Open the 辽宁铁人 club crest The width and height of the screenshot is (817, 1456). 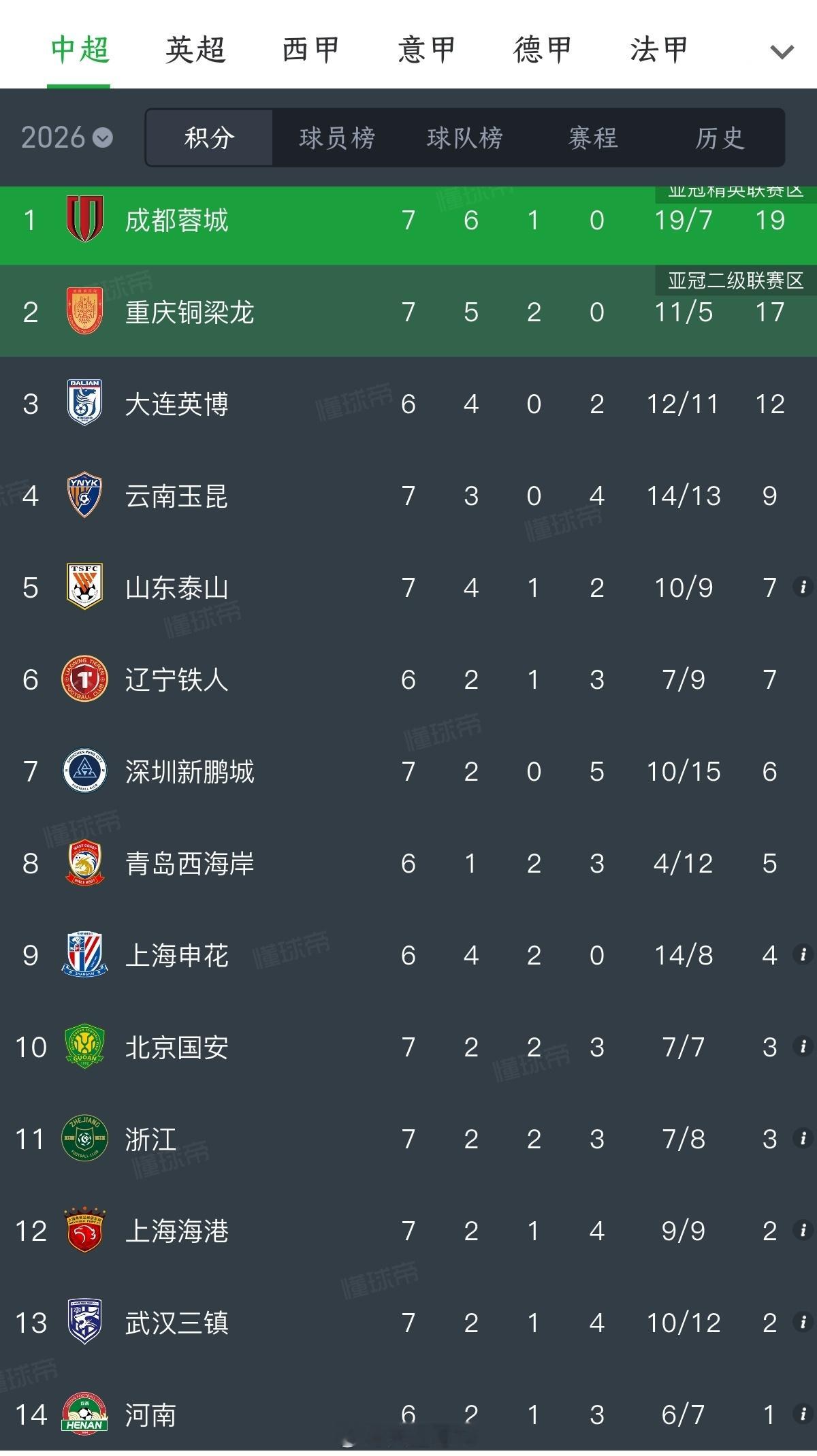coord(84,679)
